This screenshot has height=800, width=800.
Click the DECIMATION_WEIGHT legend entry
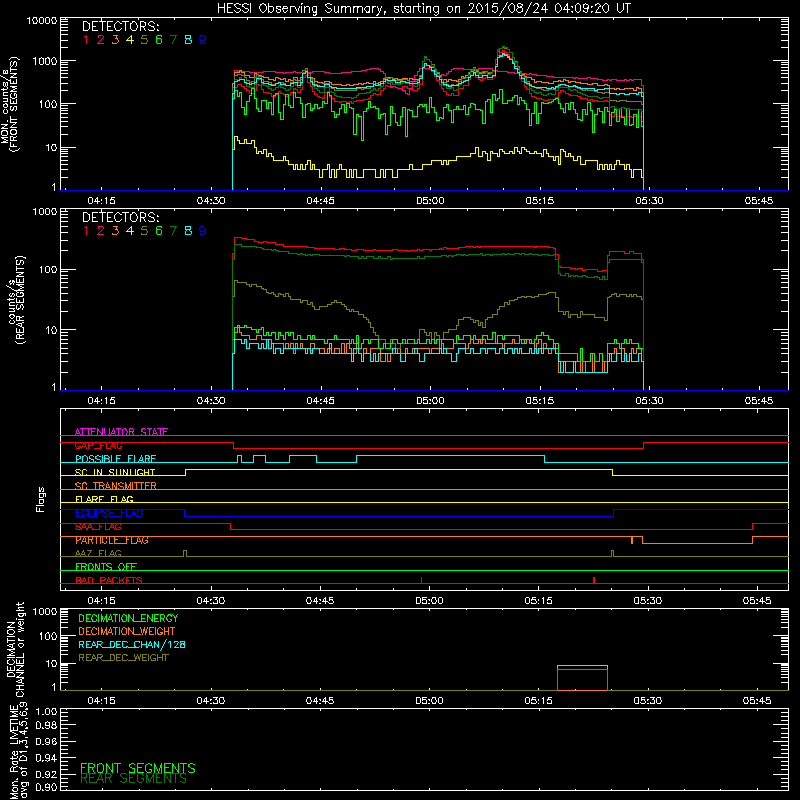(x=127, y=631)
